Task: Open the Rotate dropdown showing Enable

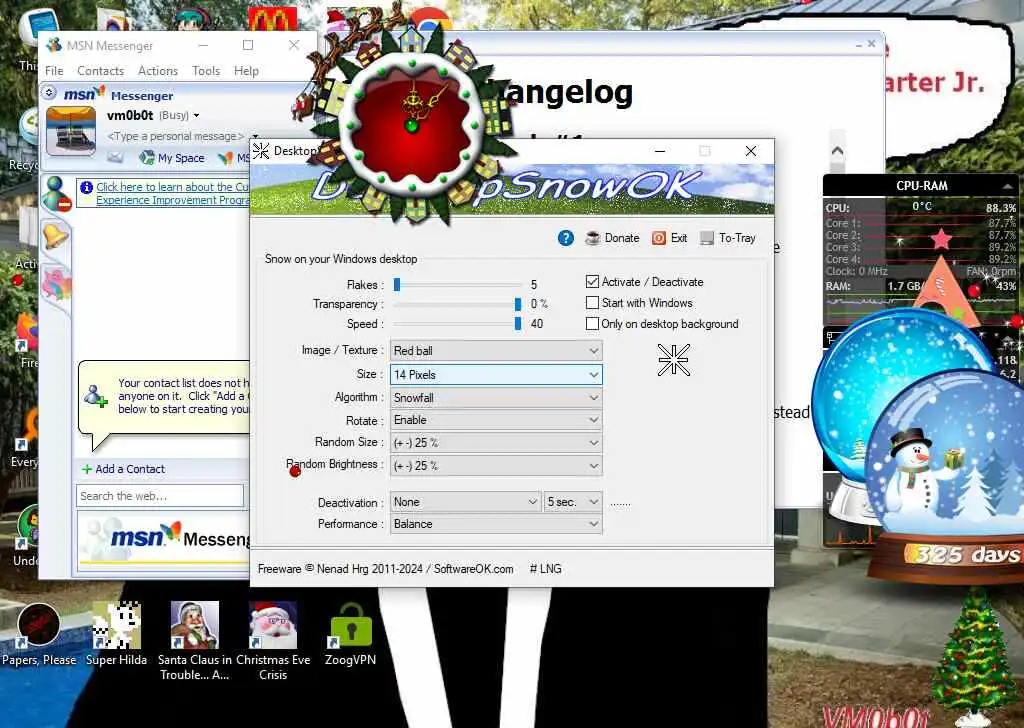Action: click(x=496, y=420)
